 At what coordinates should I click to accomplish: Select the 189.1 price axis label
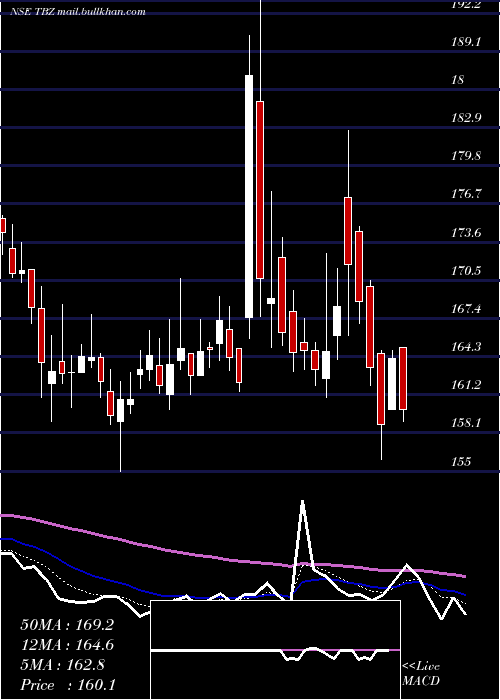[x=466, y=42]
